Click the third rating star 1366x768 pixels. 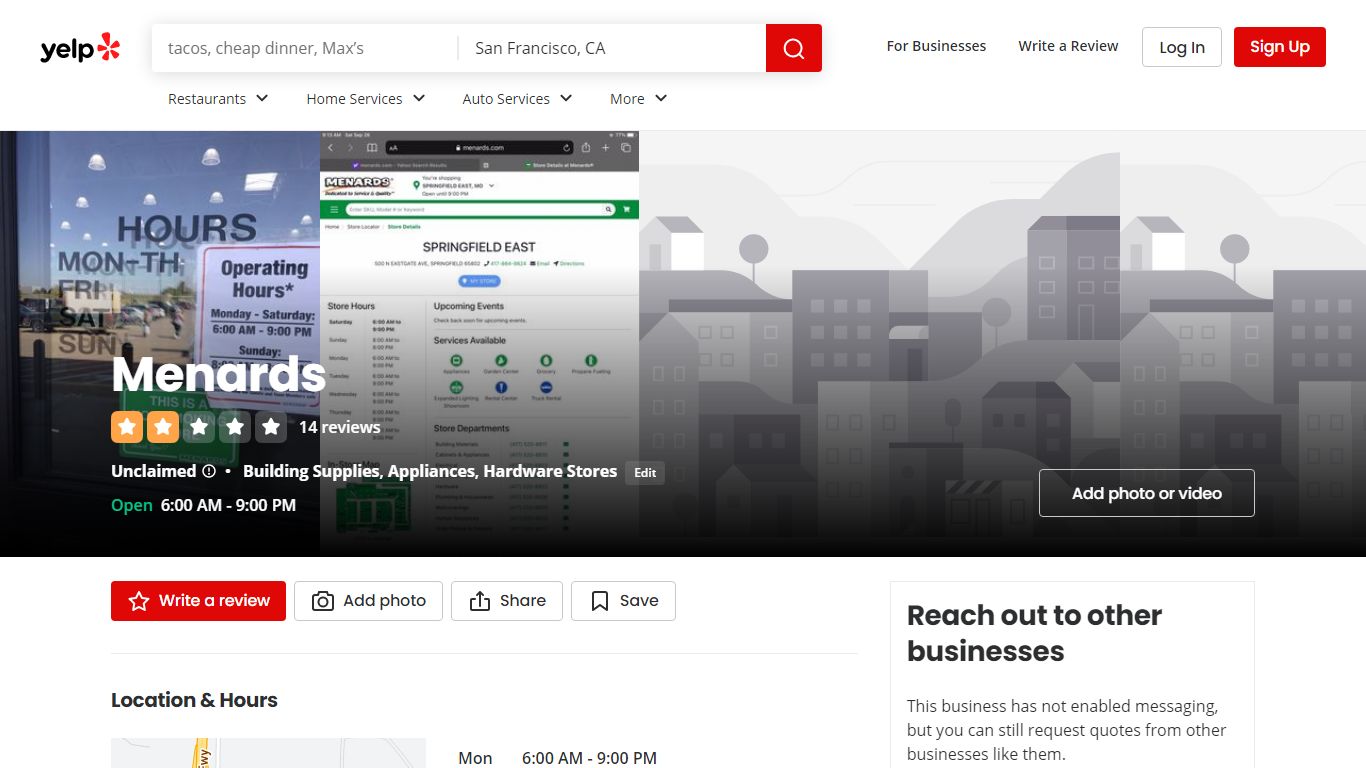[x=199, y=427]
